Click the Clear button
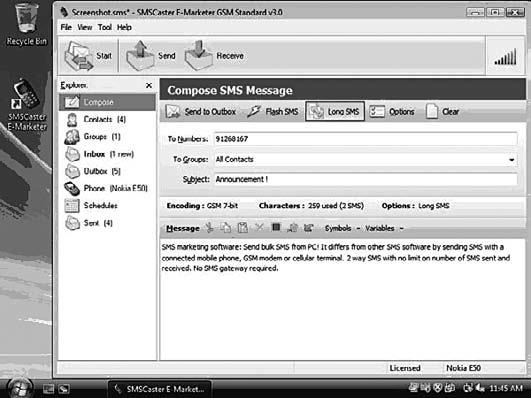Viewport: 531px width, 398px height. pyautogui.click(x=443, y=111)
